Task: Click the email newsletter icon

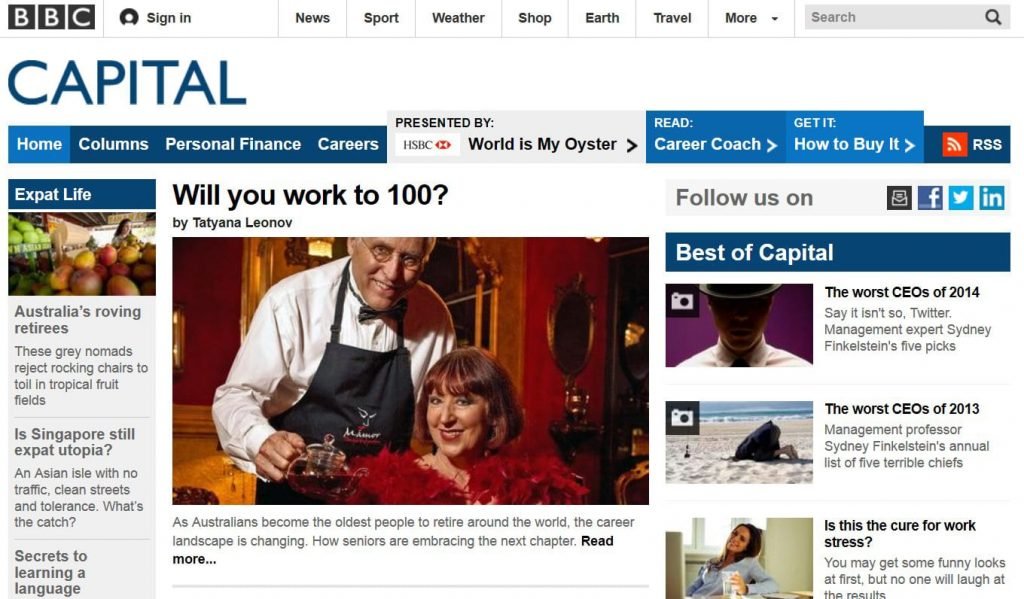Action: click(899, 197)
